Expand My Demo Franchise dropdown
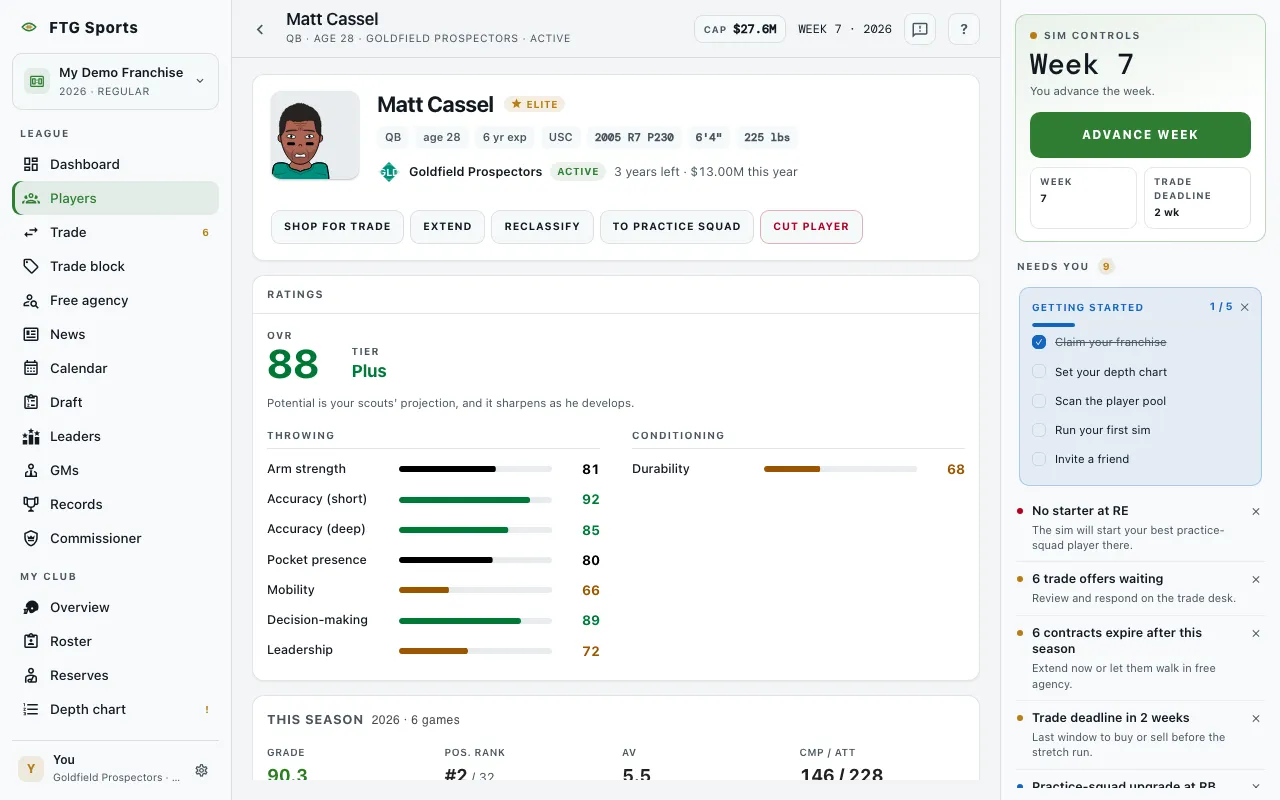 click(115, 81)
